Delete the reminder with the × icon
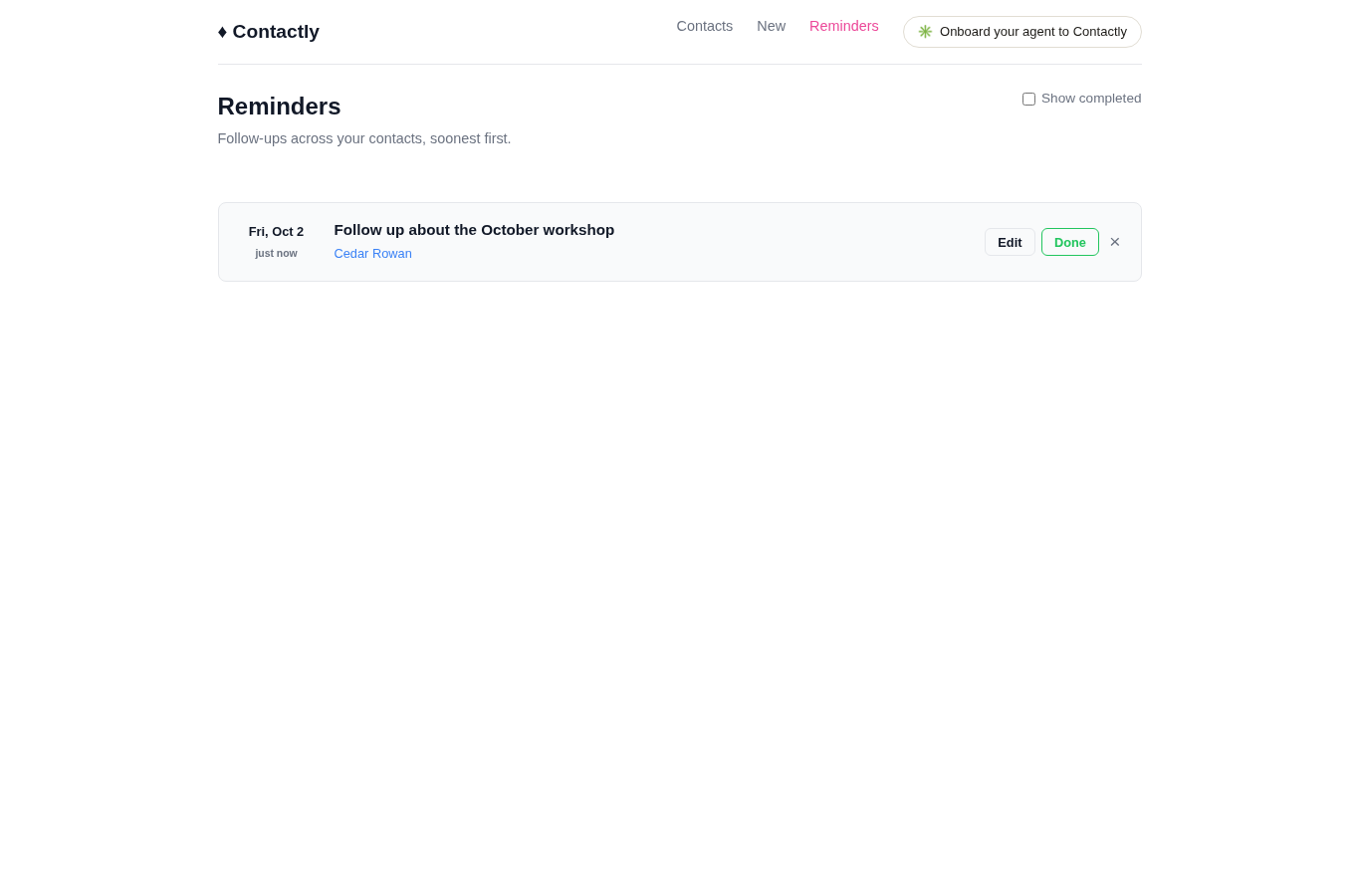The width and height of the screenshot is (1359, 896). pyautogui.click(x=1115, y=242)
